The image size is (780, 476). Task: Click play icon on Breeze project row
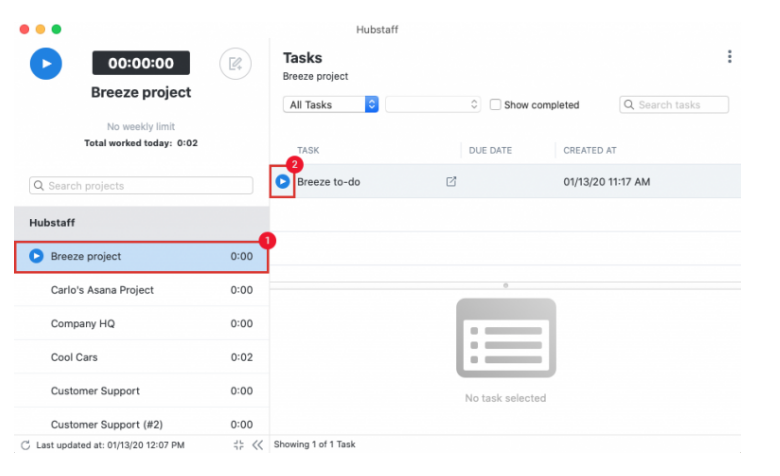click(36, 256)
